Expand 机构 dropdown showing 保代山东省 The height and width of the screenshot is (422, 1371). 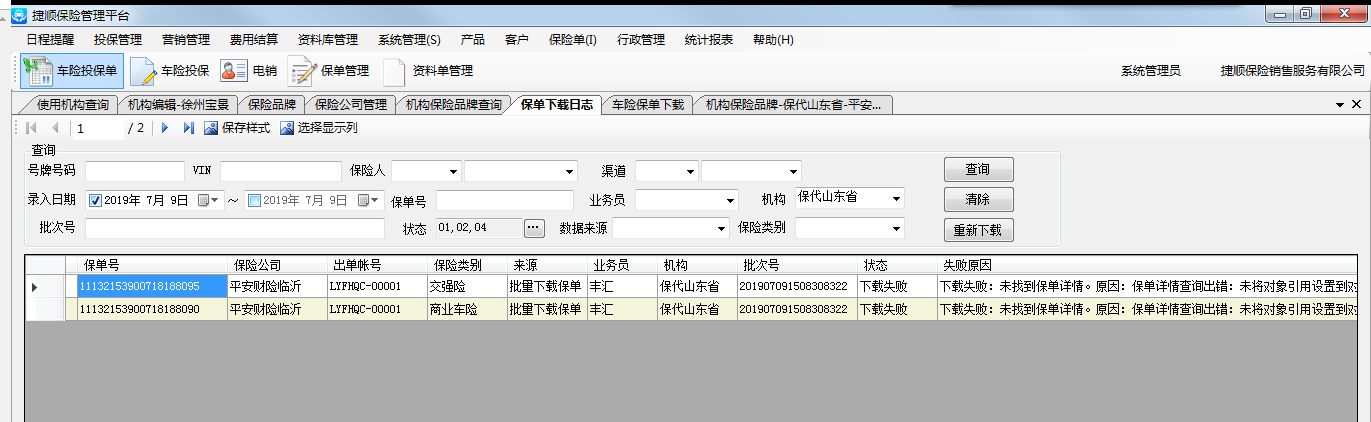(896, 197)
